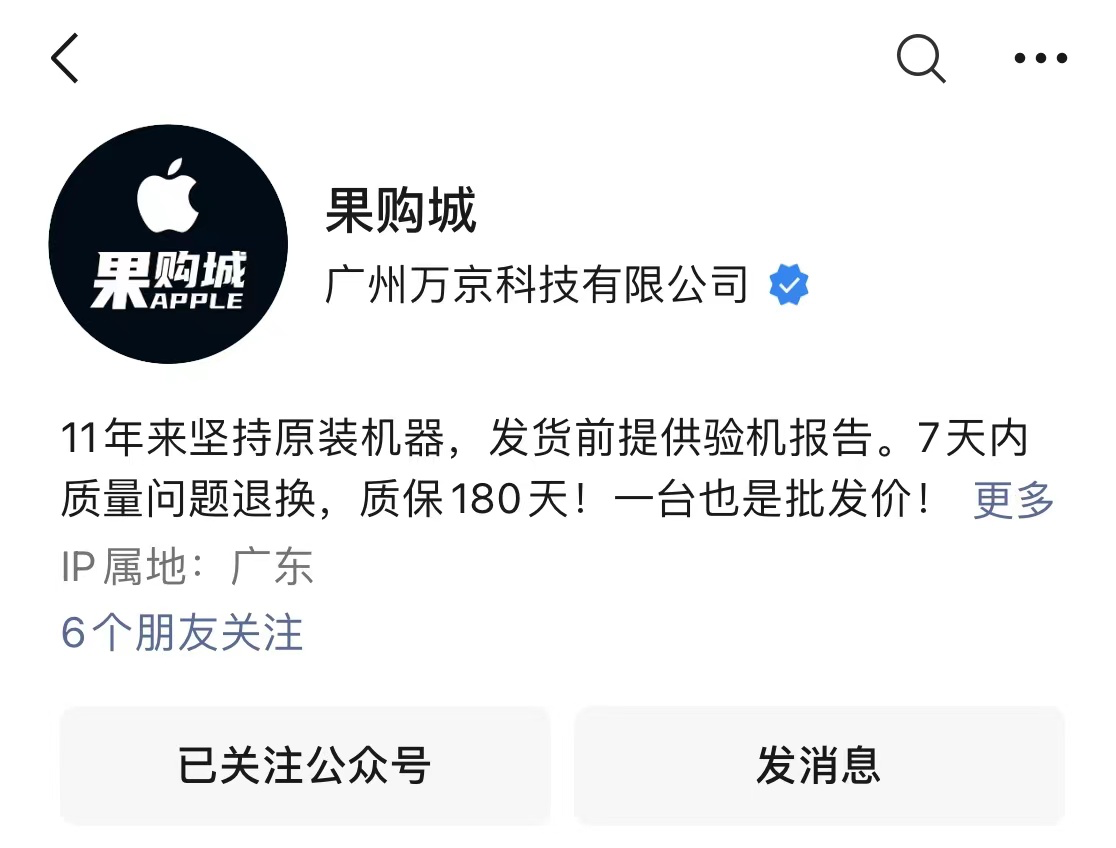Tap the 果购城 APPLE text inside avatar
1116x848 pixels.
(x=168, y=281)
